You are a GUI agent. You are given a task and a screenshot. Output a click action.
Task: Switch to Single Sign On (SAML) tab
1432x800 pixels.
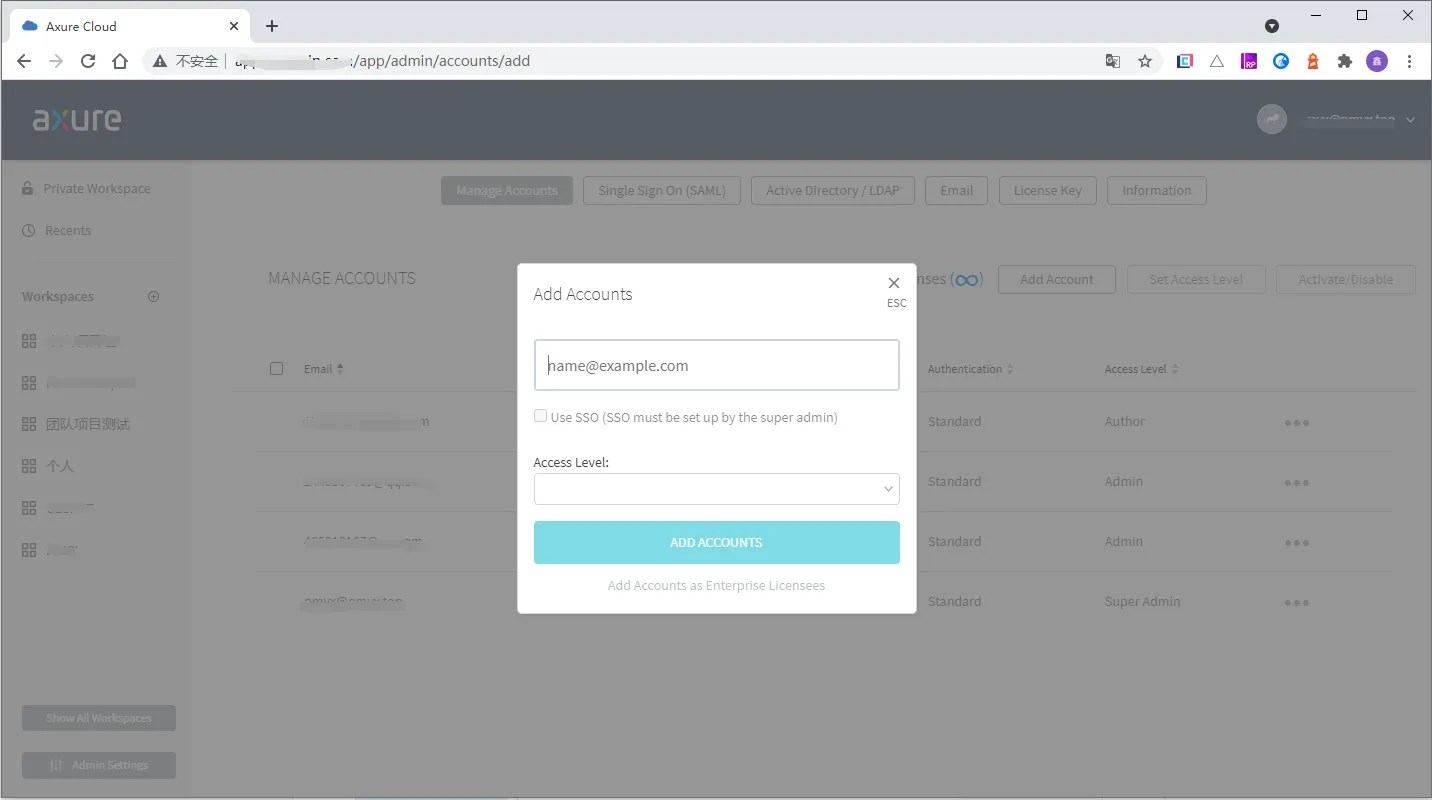[x=661, y=191]
